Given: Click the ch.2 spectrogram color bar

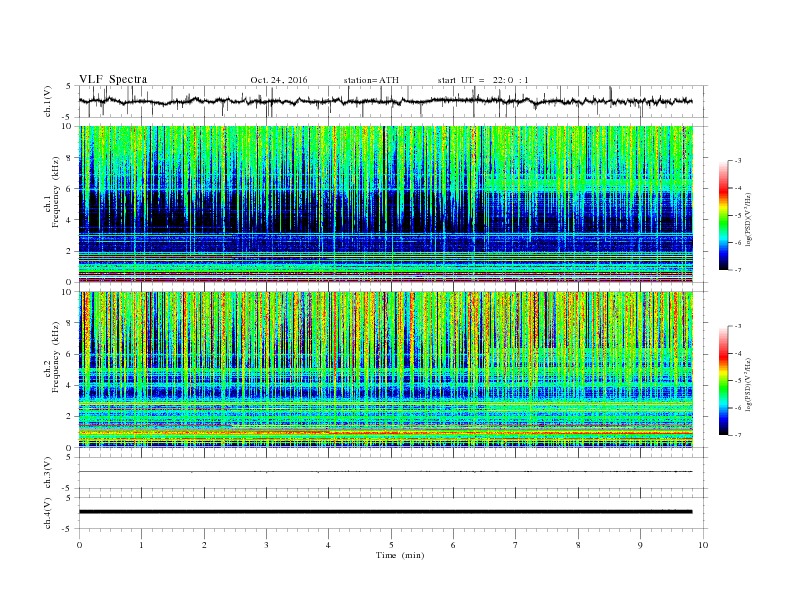Looking at the screenshot, I should 723,380.
